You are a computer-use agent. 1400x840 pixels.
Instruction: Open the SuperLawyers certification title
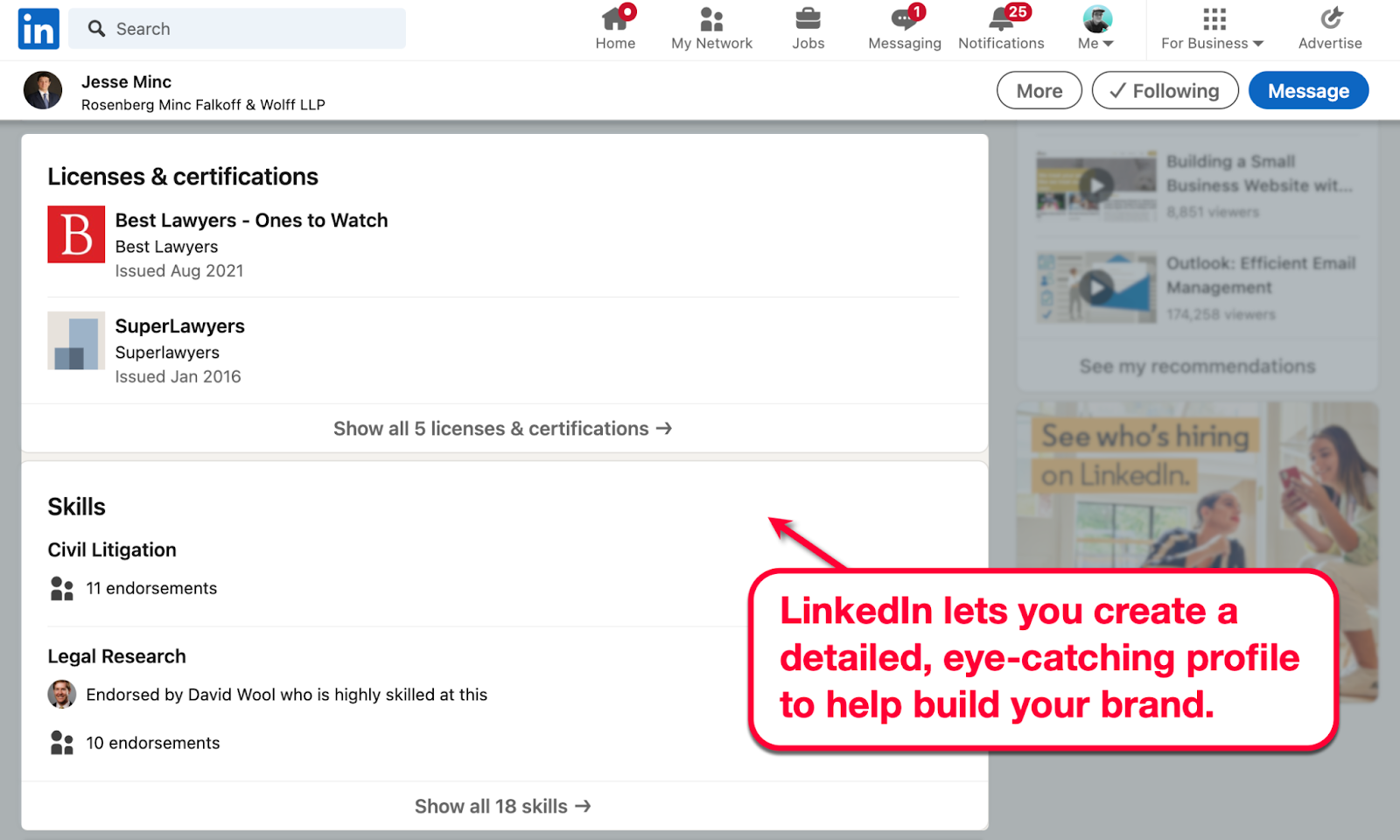click(x=180, y=326)
